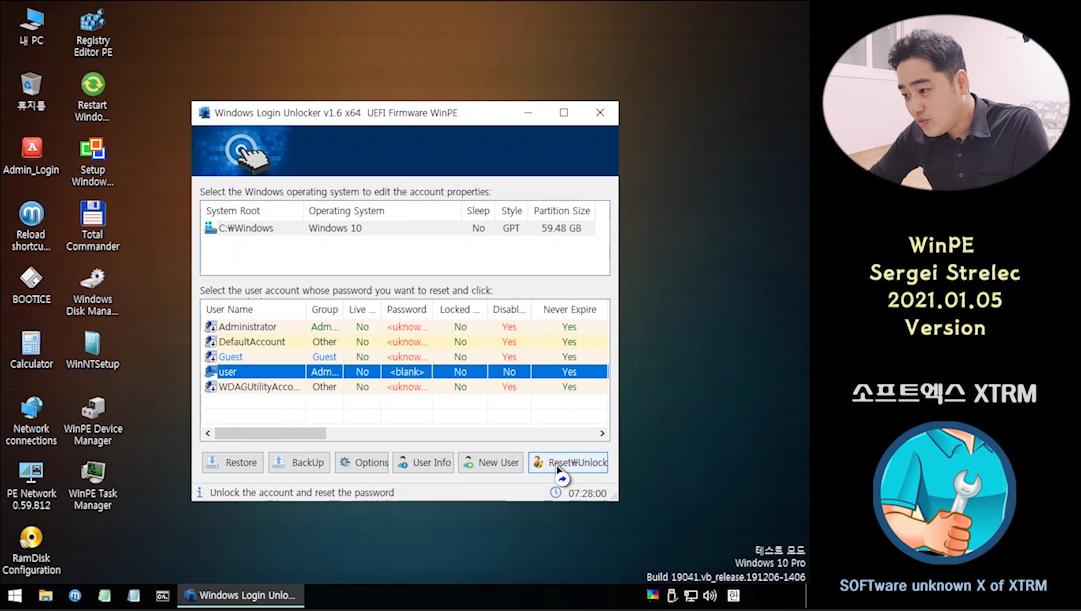Click the Locked column header
The width and height of the screenshot is (1081, 611).
click(x=460, y=310)
